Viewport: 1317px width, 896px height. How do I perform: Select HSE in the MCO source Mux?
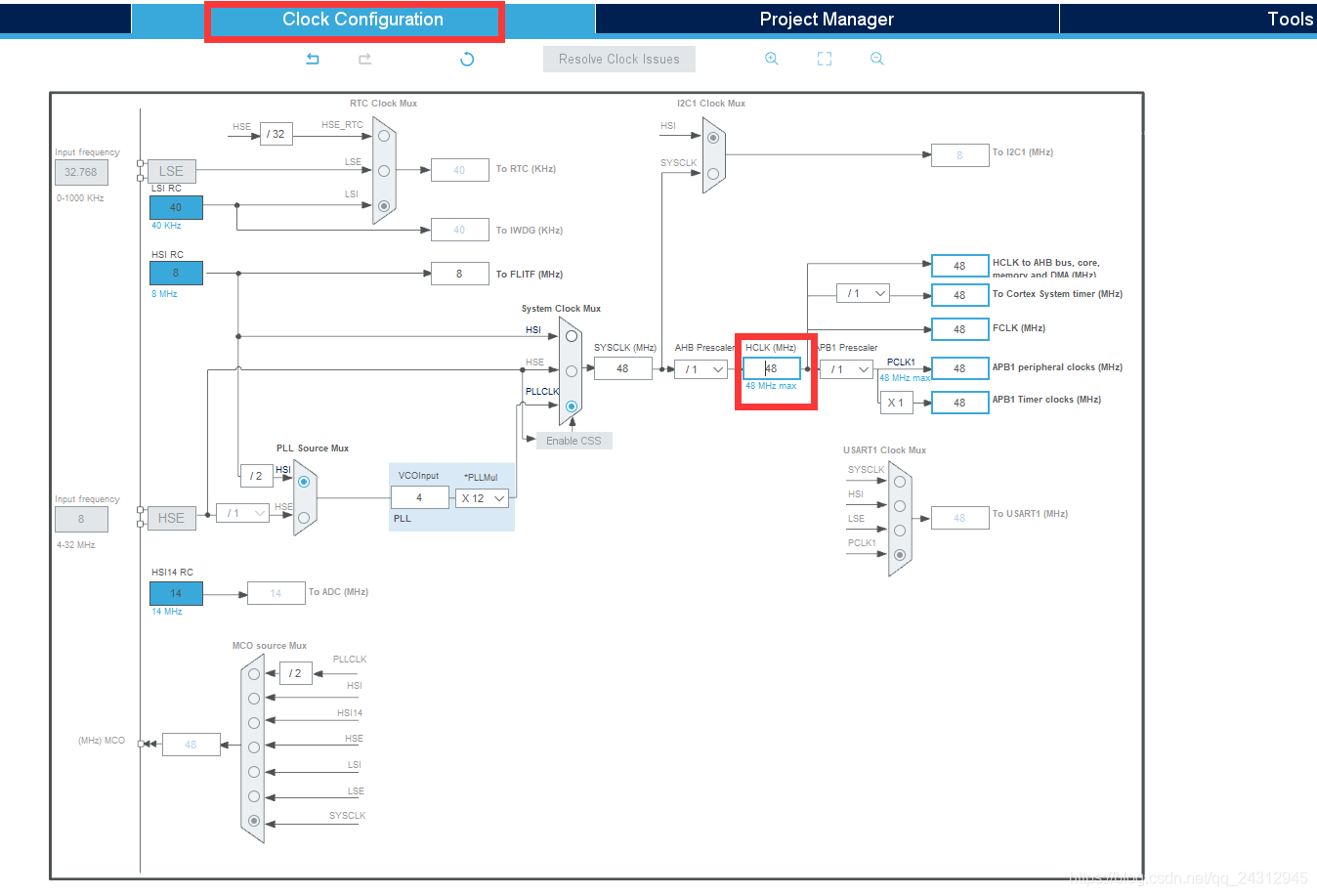click(x=254, y=747)
